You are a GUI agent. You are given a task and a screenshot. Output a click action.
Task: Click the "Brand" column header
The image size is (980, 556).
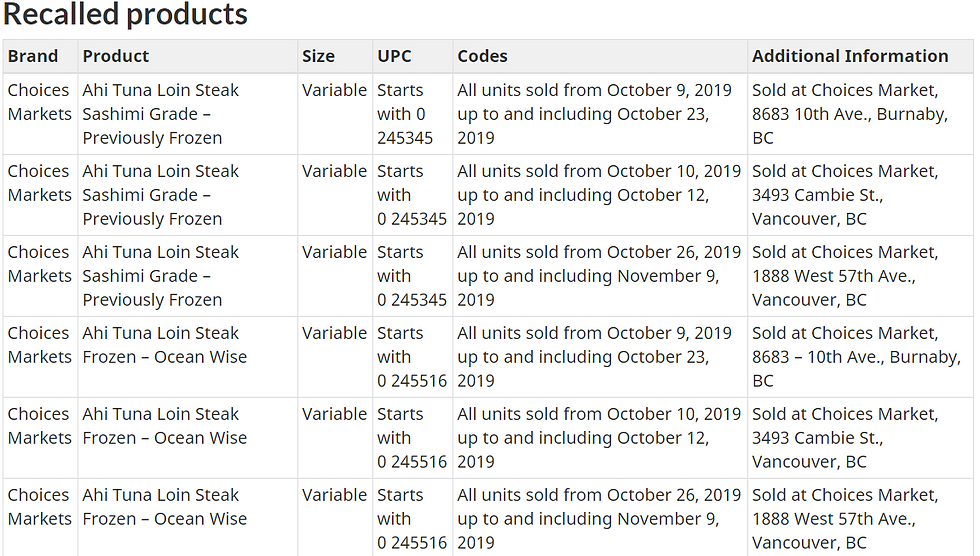pos(33,57)
